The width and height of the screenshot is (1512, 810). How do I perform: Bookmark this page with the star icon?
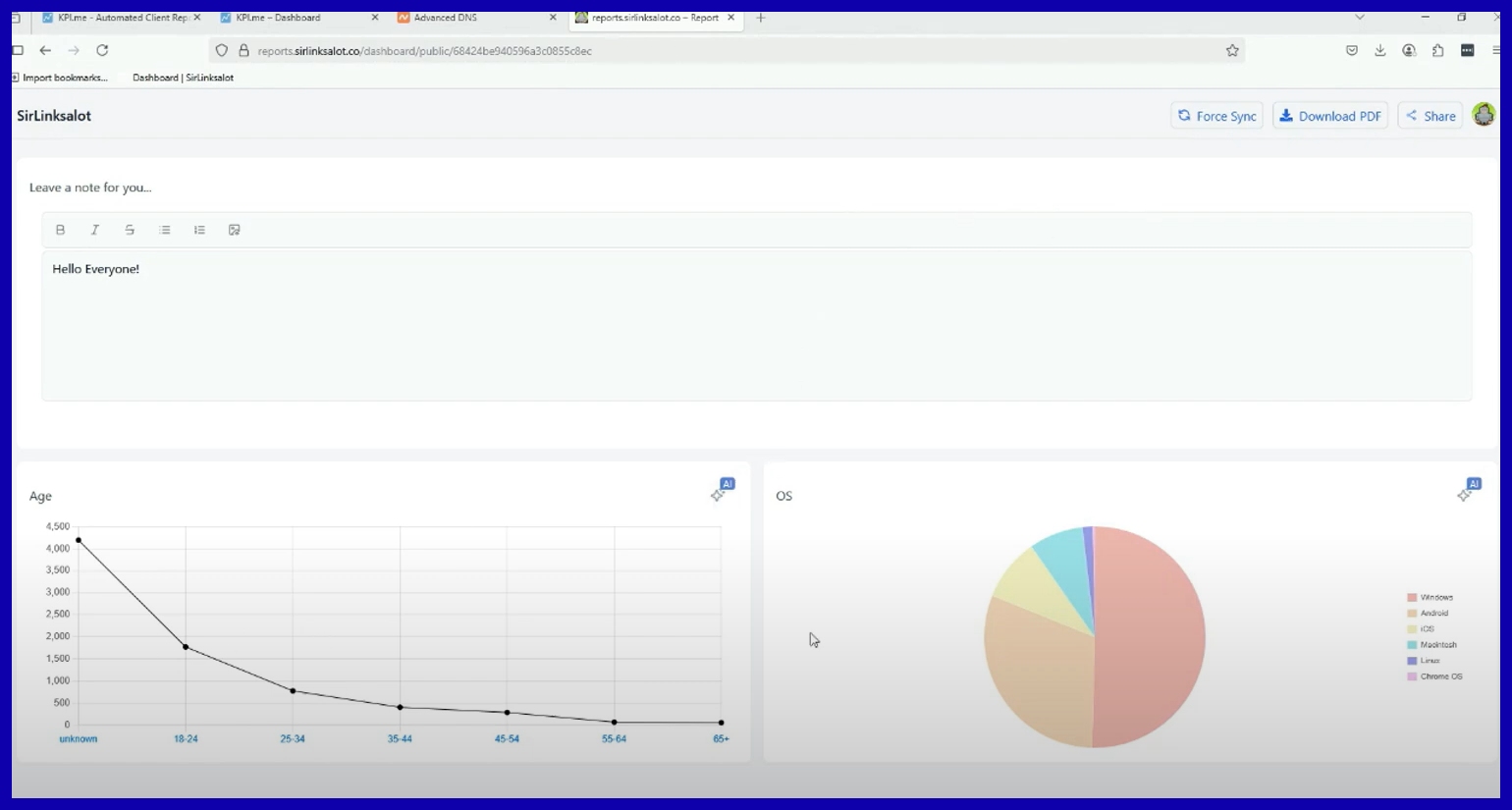click(1232, 51)
